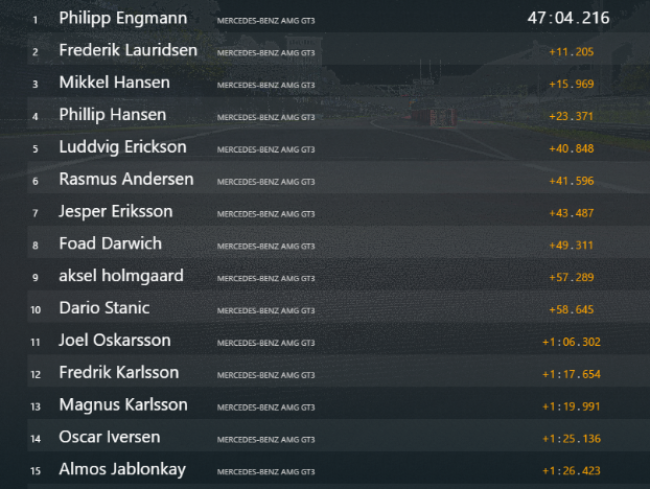Click driver name Jesper Eriksson
650x489 pixels.
coord(116,212)
